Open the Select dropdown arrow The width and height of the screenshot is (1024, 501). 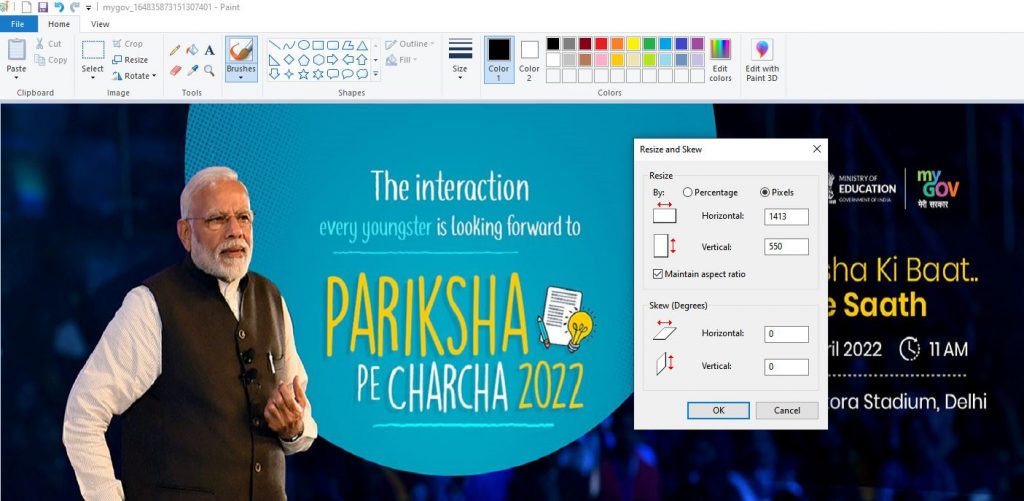pyautogui.click(x=93, y=78)
